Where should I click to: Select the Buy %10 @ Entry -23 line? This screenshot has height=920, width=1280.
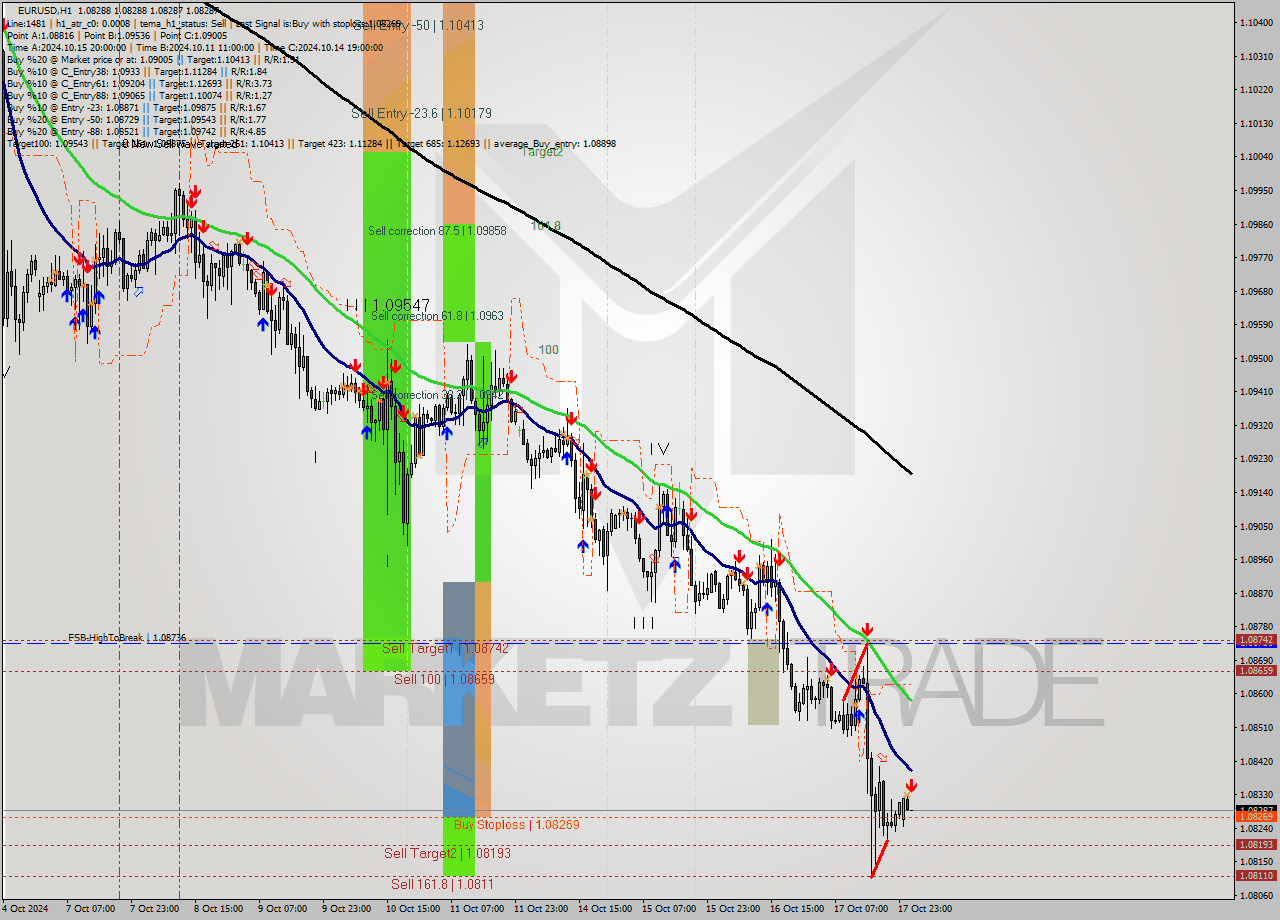click(x=136, y=107)
